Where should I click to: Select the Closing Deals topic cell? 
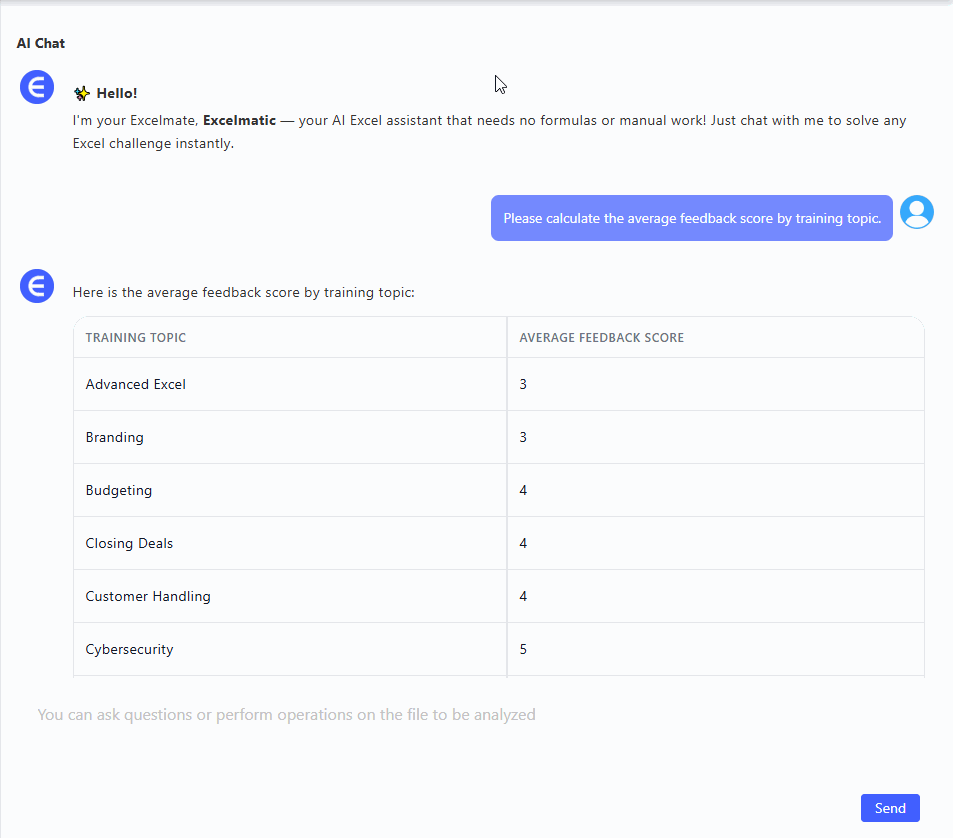tap(129, 543)
